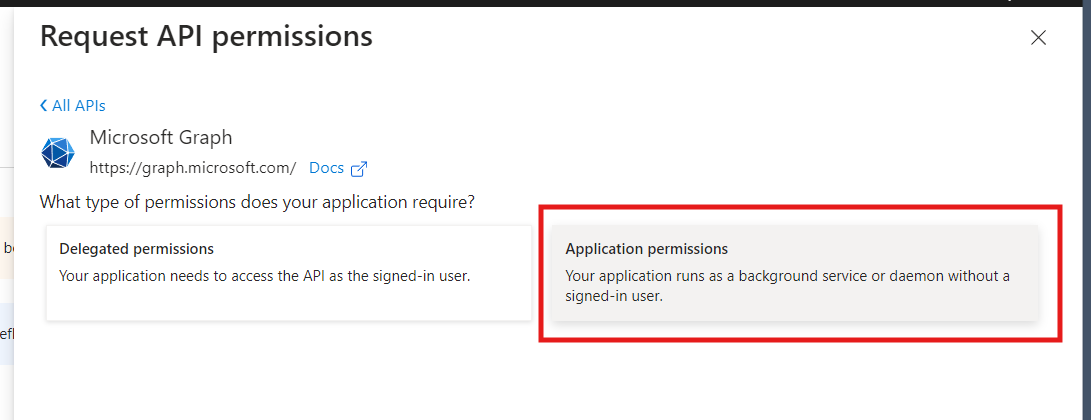Image resolution: width=1091 pixels, height=420 pixels.
Task: Click the 'Application permissions' bold title text
Action: pyautogui.click(x=646, y=249)
